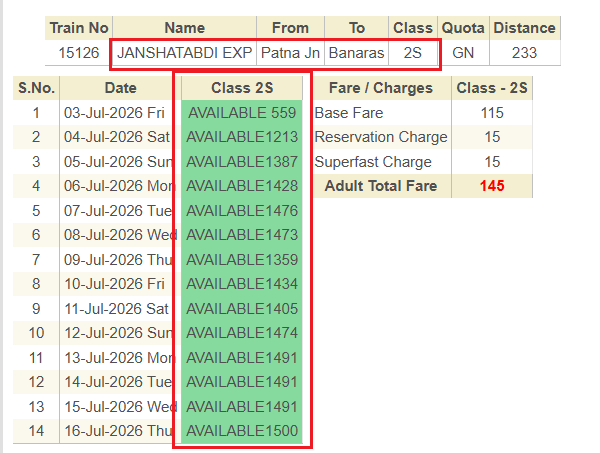Select AVAILABLE1491 for 14-Jul-2026 Tue
Image resolution: width=600 pixels, height=453 pixels.
click(x=242, y=382)
